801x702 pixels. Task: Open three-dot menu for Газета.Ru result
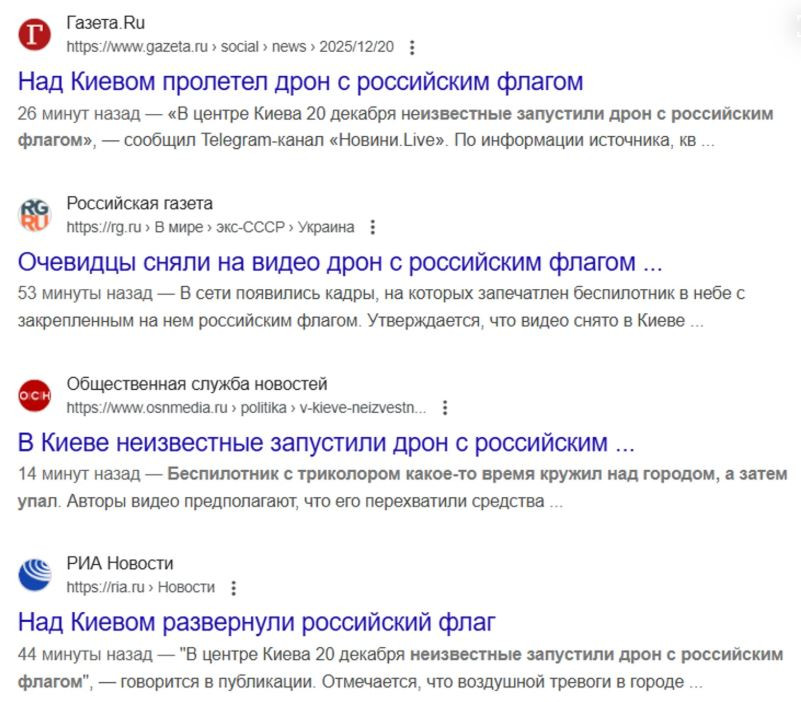(x=413, y=47)
